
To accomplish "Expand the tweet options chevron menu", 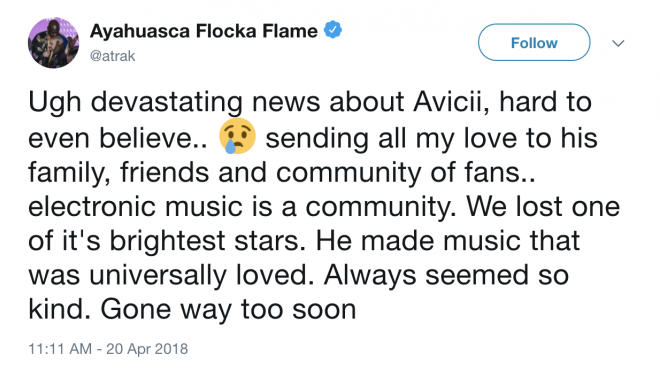I will [617, 43].
